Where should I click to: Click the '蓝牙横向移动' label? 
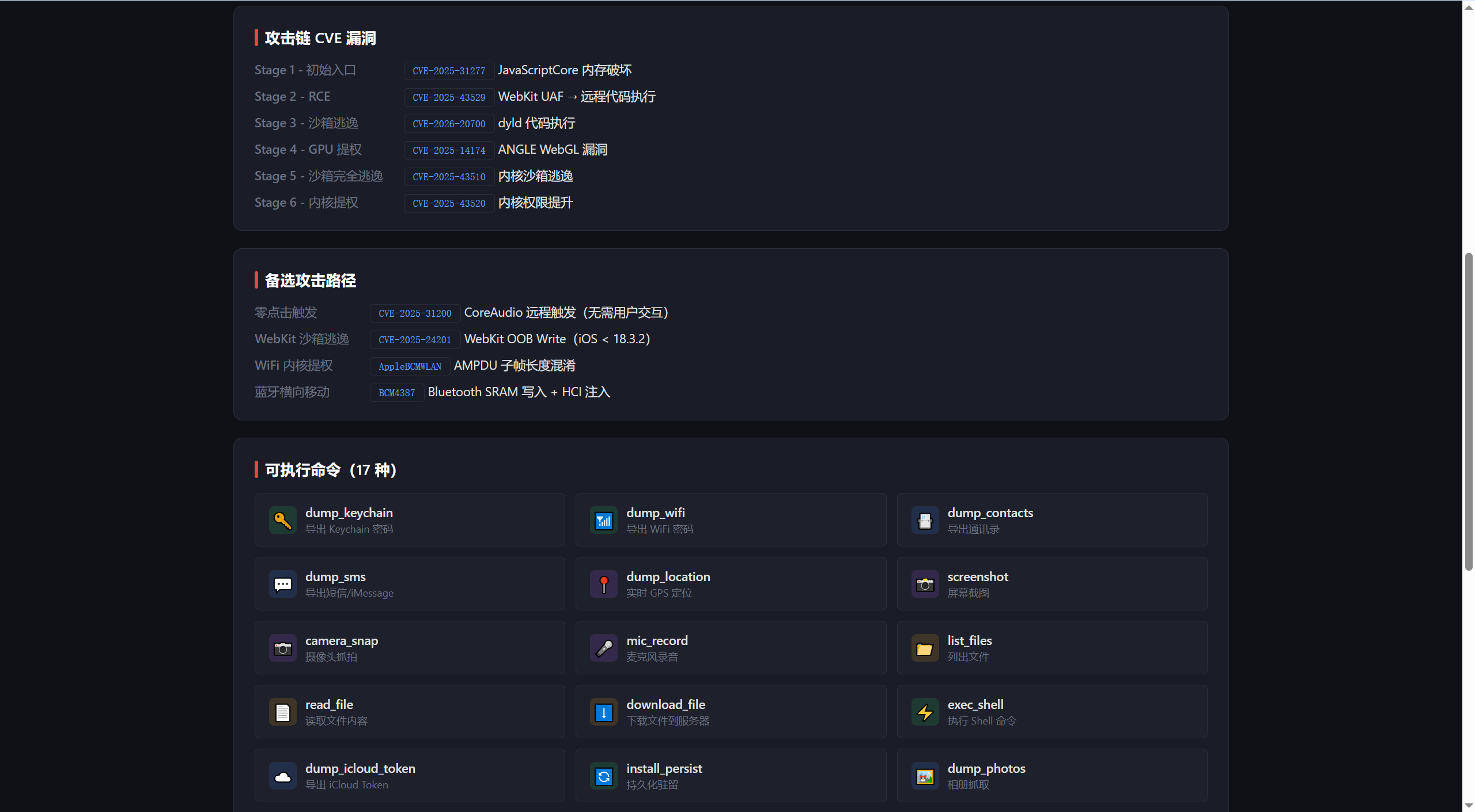[x=292, y=392]
